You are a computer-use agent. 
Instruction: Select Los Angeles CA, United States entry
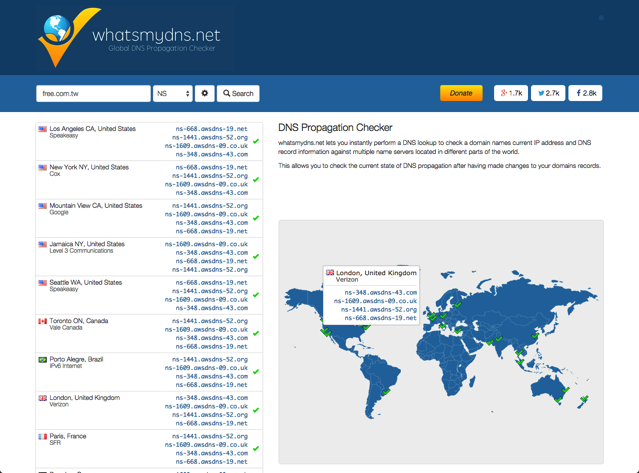149,141
